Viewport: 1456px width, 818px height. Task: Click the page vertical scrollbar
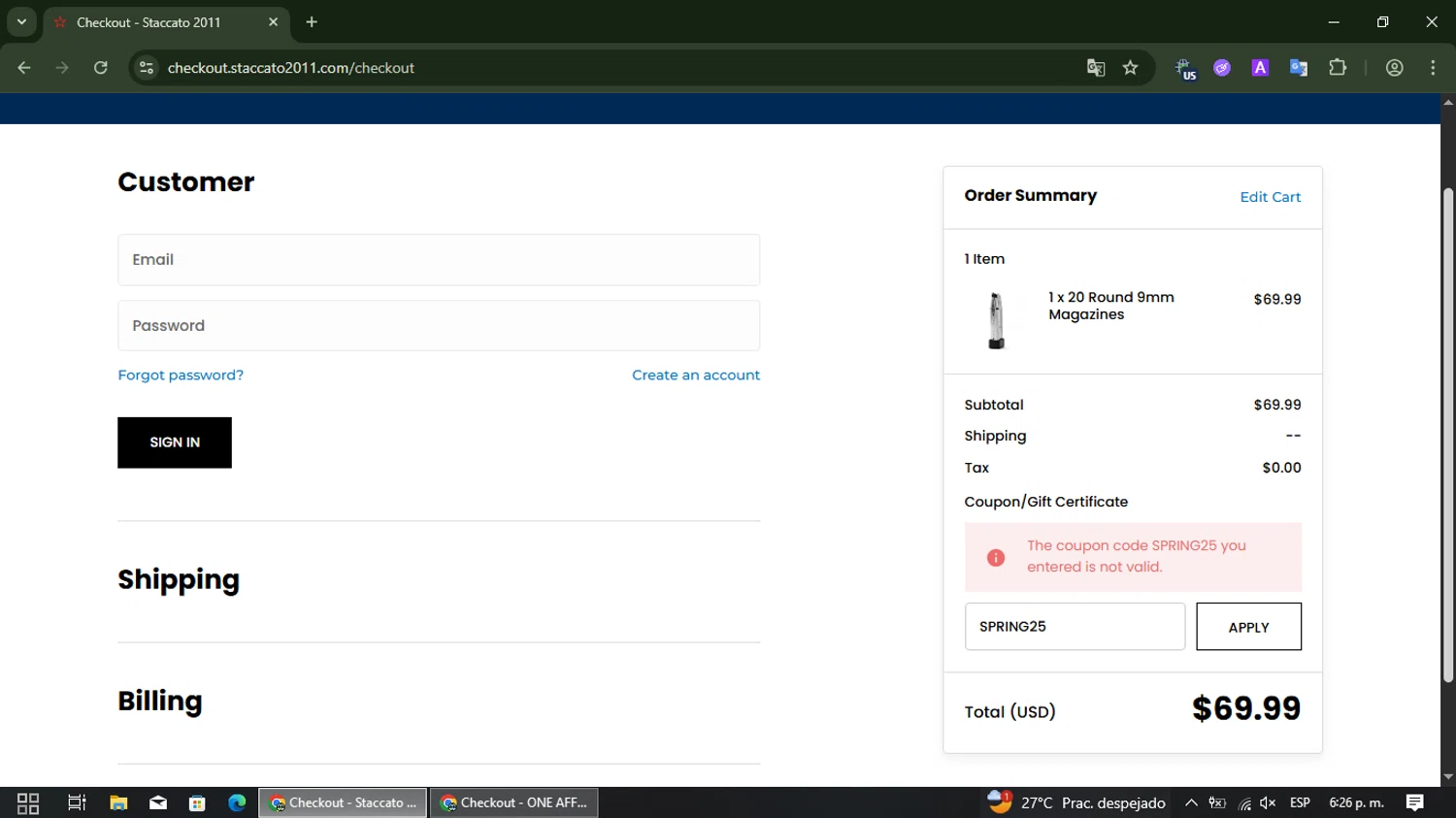pos(1448,435)
